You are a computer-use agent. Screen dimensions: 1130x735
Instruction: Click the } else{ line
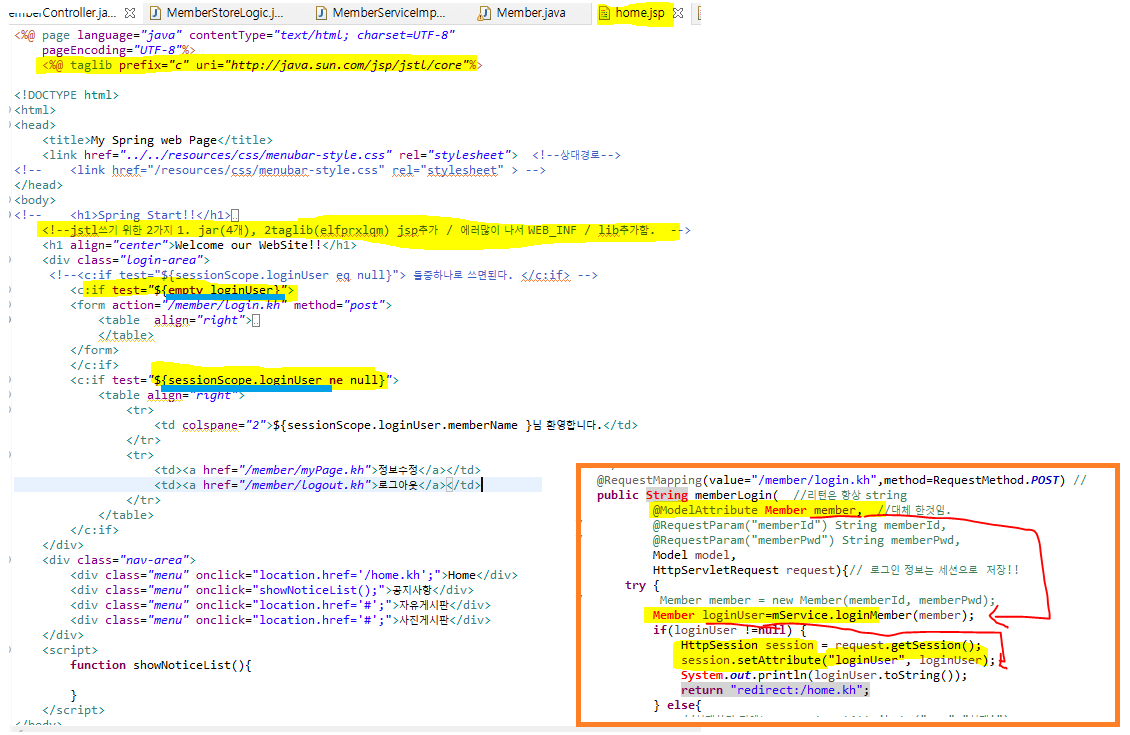[677, 705]
